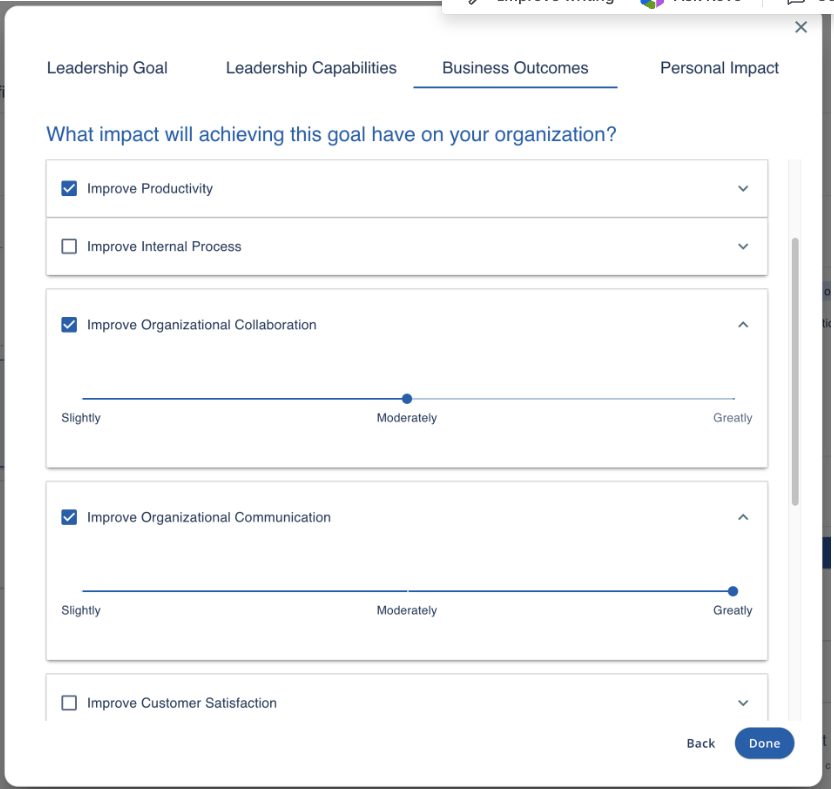Screen dimensions: 834x789
Task: Enable the Improve Internal Process checkbox
Action: pyautogui.click(x=69, y=246)
